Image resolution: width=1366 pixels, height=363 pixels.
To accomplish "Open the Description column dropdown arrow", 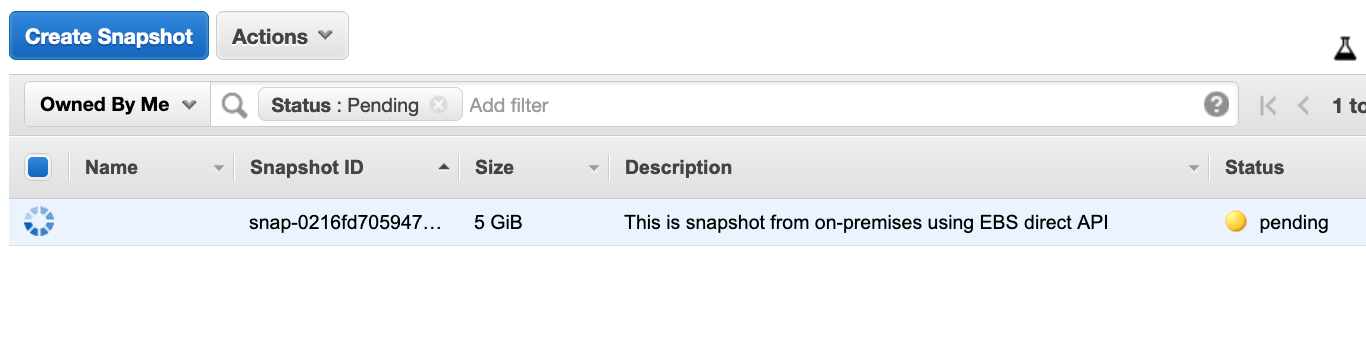I will (x=1193, y=169).
